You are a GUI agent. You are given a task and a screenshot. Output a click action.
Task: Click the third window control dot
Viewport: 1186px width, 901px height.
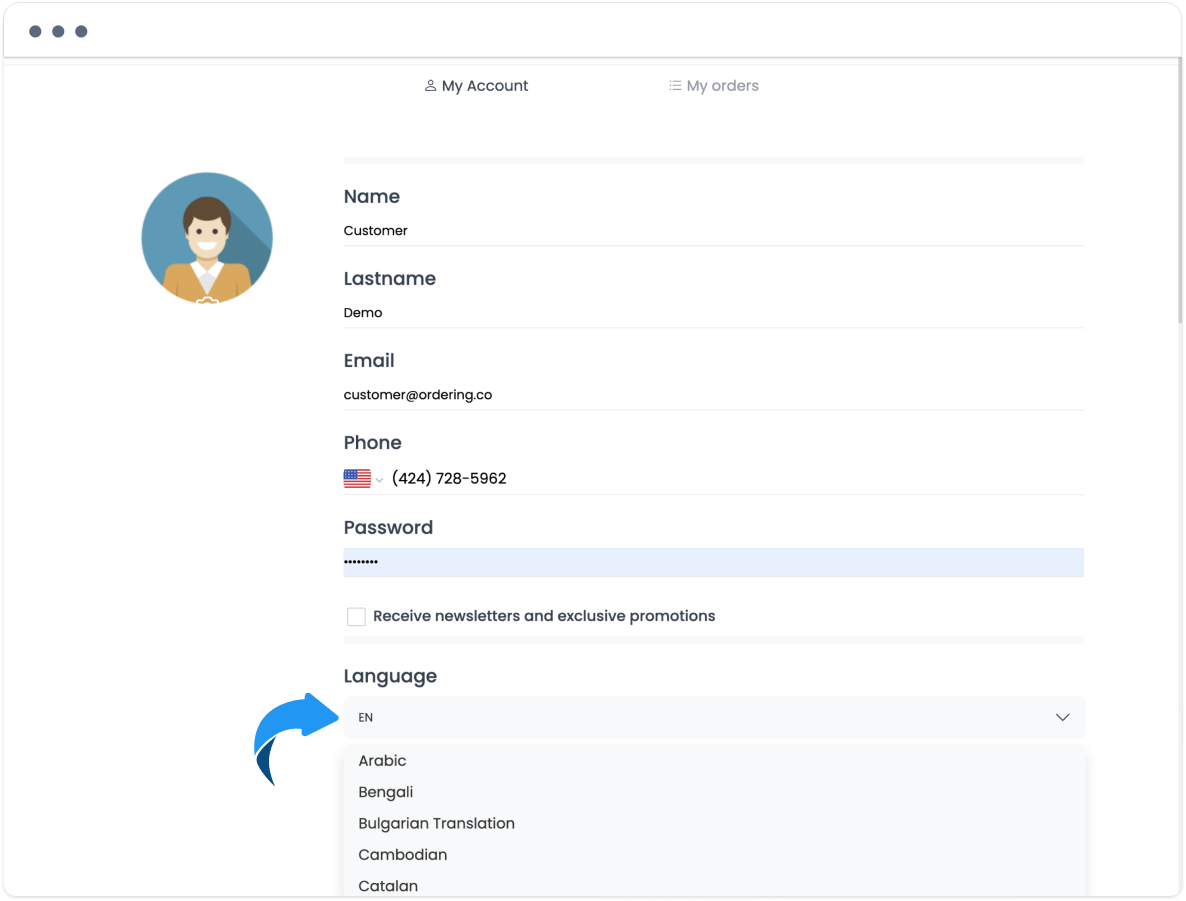tap(81, 31)
